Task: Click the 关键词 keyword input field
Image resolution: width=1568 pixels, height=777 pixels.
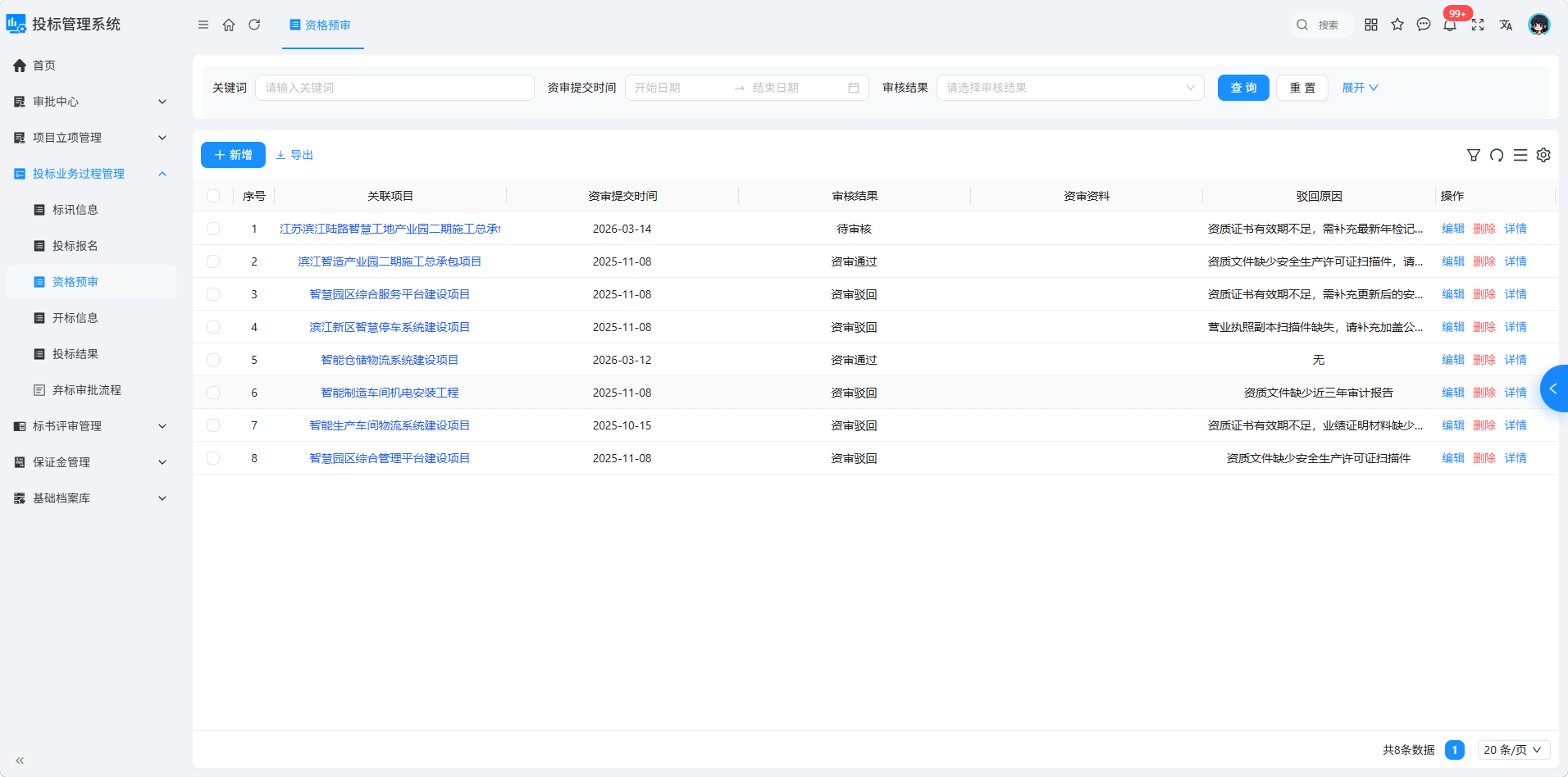Action: click(x=394, y=88)
